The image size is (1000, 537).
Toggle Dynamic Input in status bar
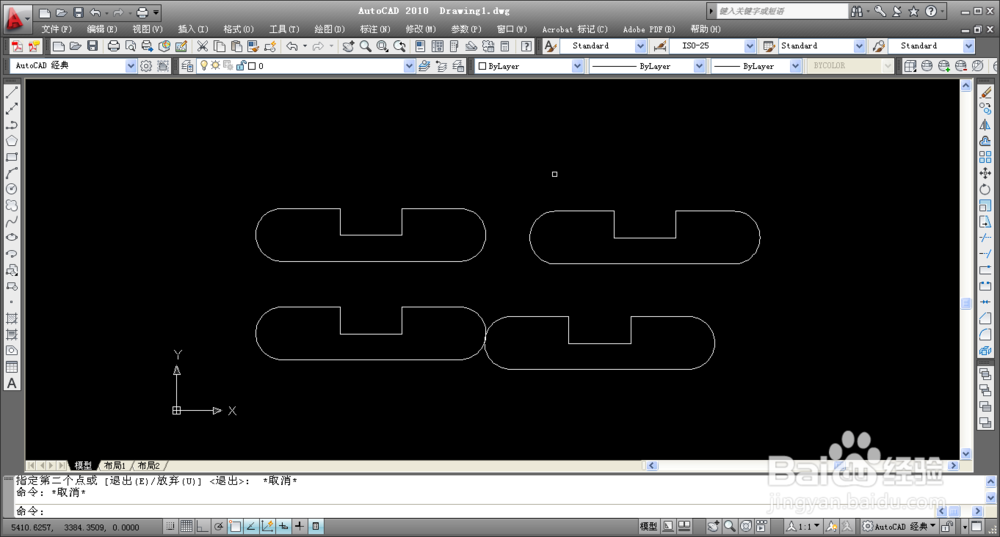tap(283, 526)
